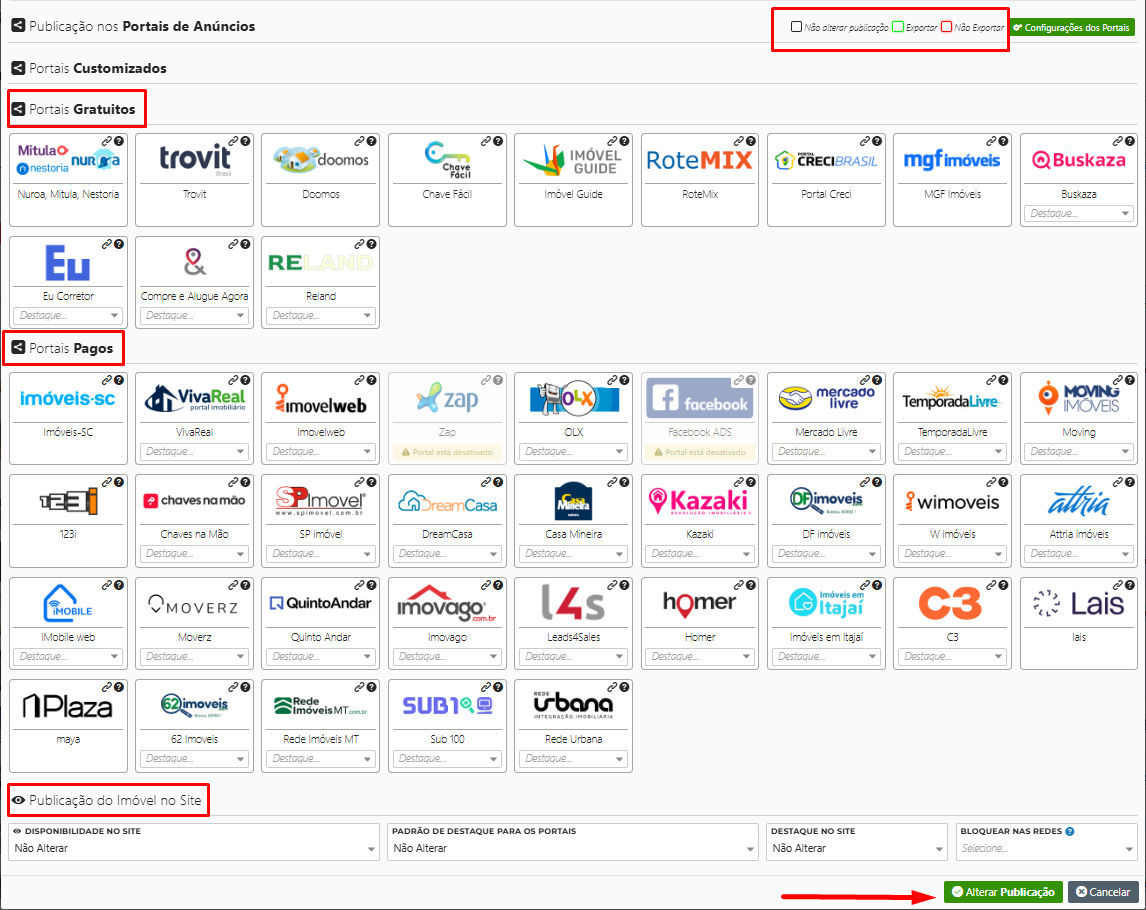
Task: Enable the red 'Não Exportar' checkbox
Action: point(946,27)
